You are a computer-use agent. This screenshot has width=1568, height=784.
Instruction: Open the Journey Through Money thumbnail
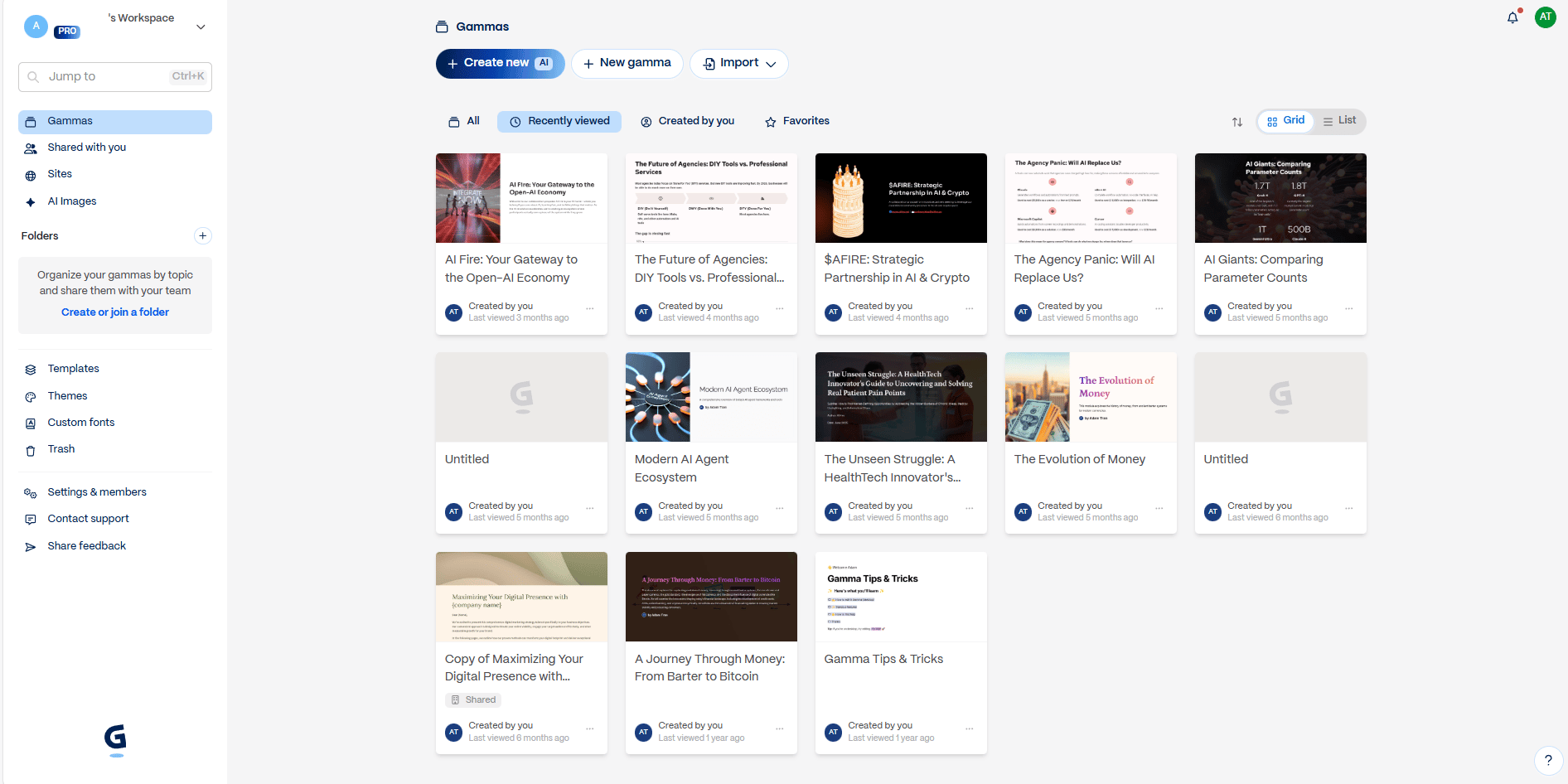click(x=711, y=597)
